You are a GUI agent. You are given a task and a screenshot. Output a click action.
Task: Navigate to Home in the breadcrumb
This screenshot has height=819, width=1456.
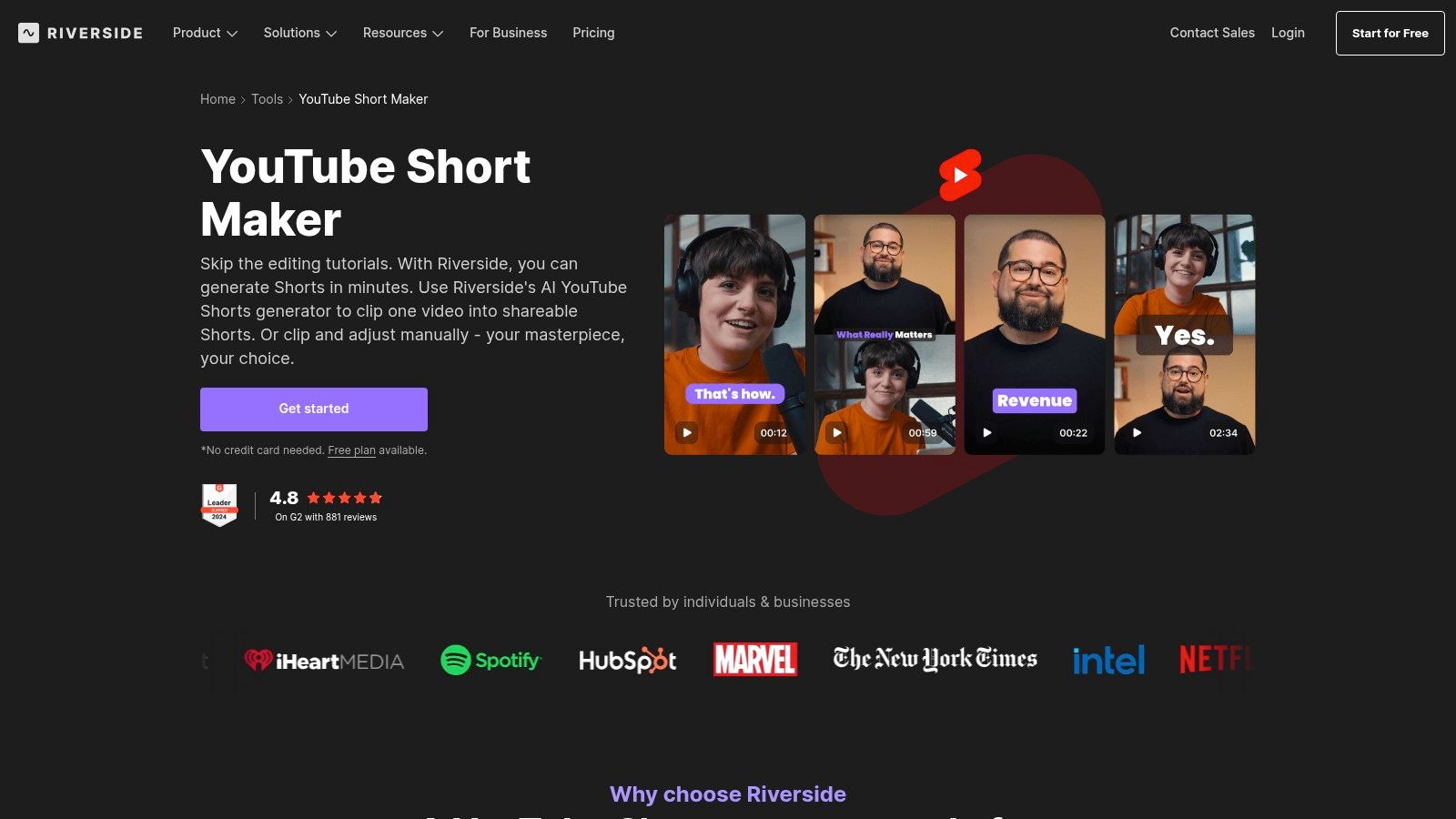217,99
